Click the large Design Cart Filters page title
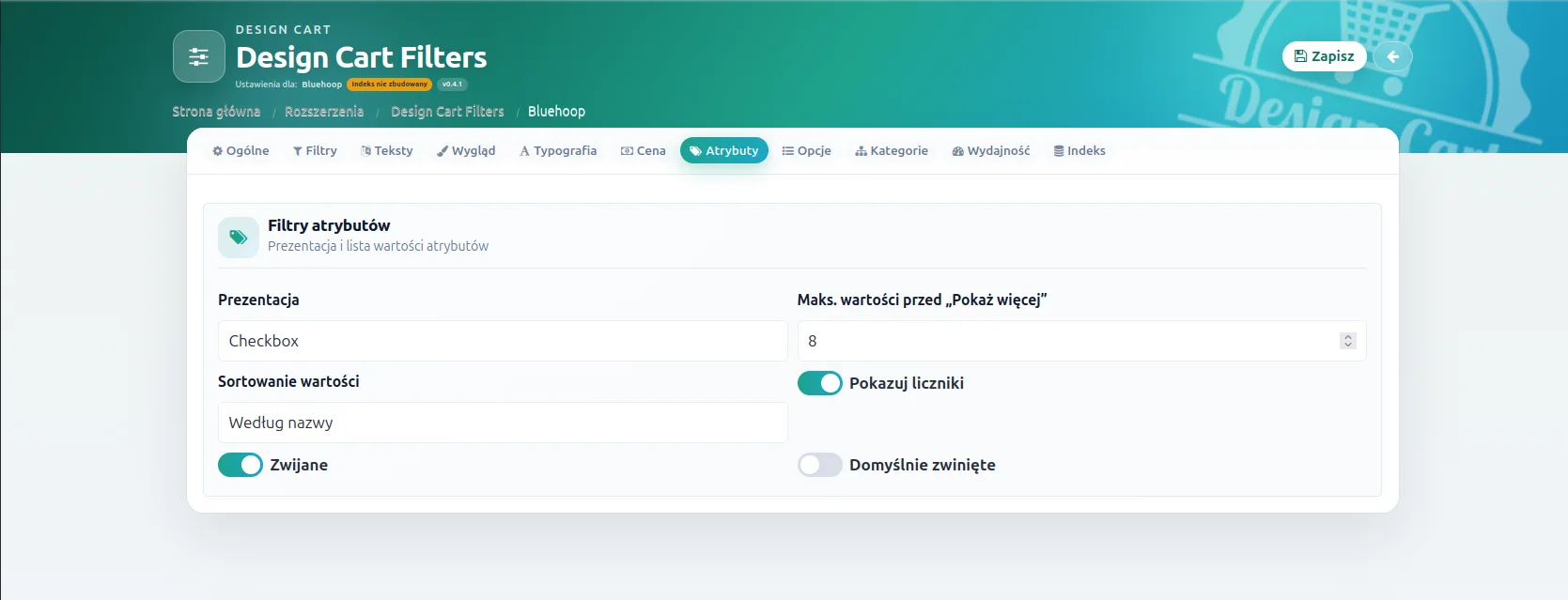 click(x=362, y=57)
